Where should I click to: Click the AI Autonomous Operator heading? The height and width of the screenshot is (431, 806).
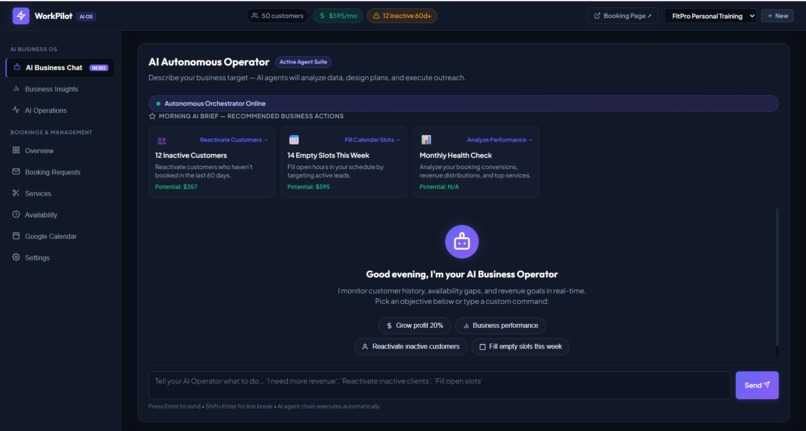[209, 62]
